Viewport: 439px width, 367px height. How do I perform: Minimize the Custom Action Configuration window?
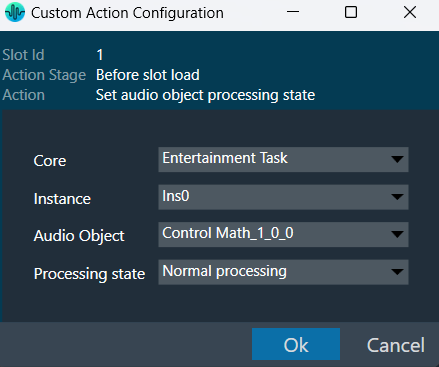[x=293, y=12]
